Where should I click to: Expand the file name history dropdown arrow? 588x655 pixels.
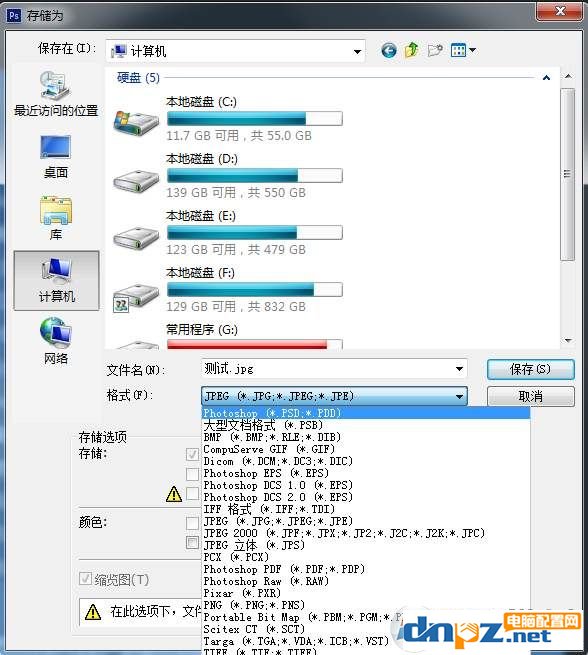coord(459,369)
